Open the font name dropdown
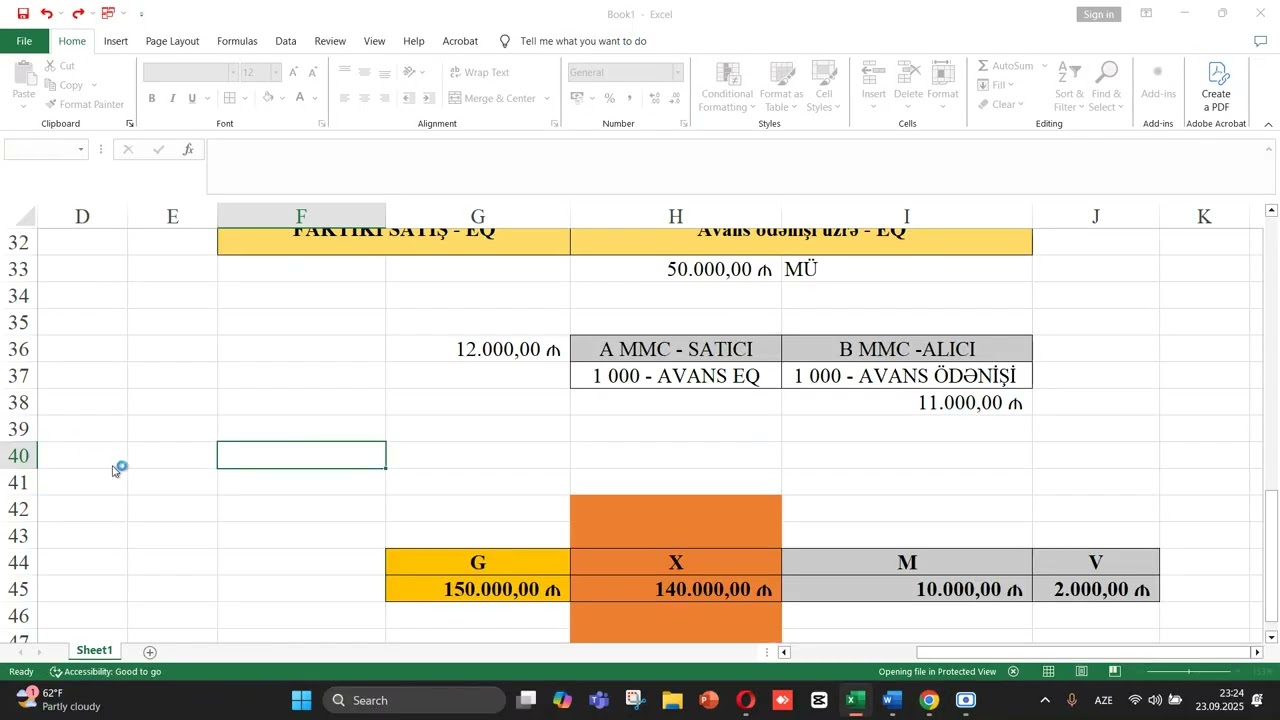The image size is (1280, 720). click(233, 72)
